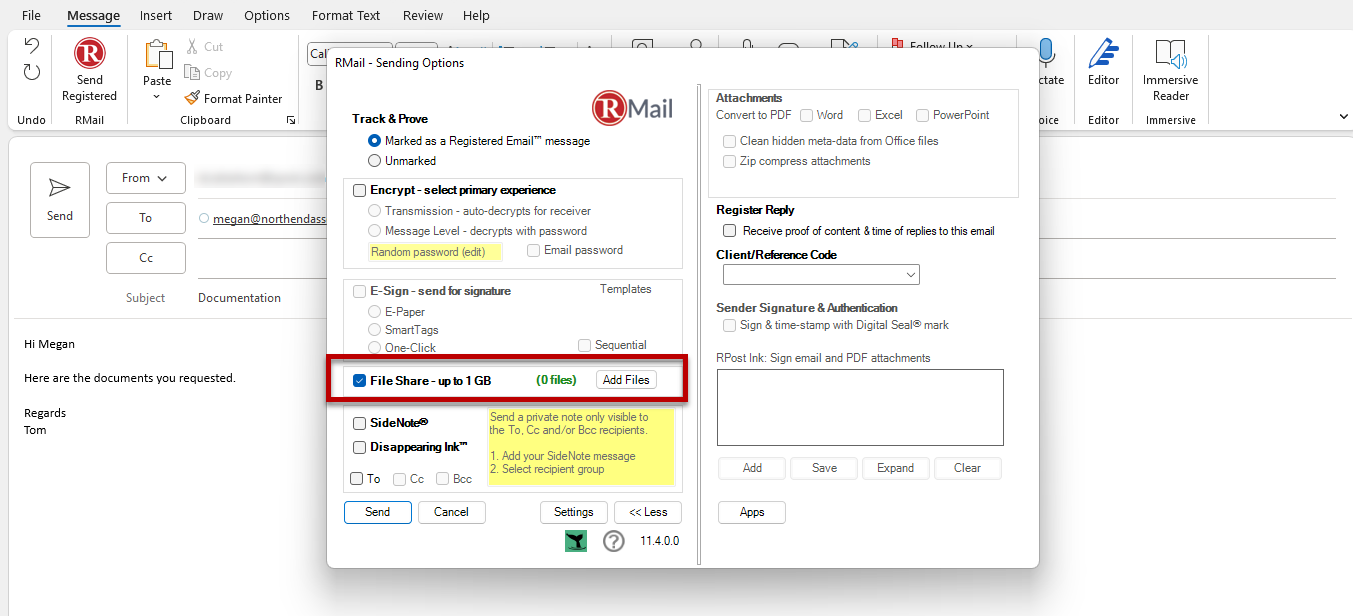Click the paper-plane Send email button
Viewport: 1353px width, 616px height.
coord(60,200)
